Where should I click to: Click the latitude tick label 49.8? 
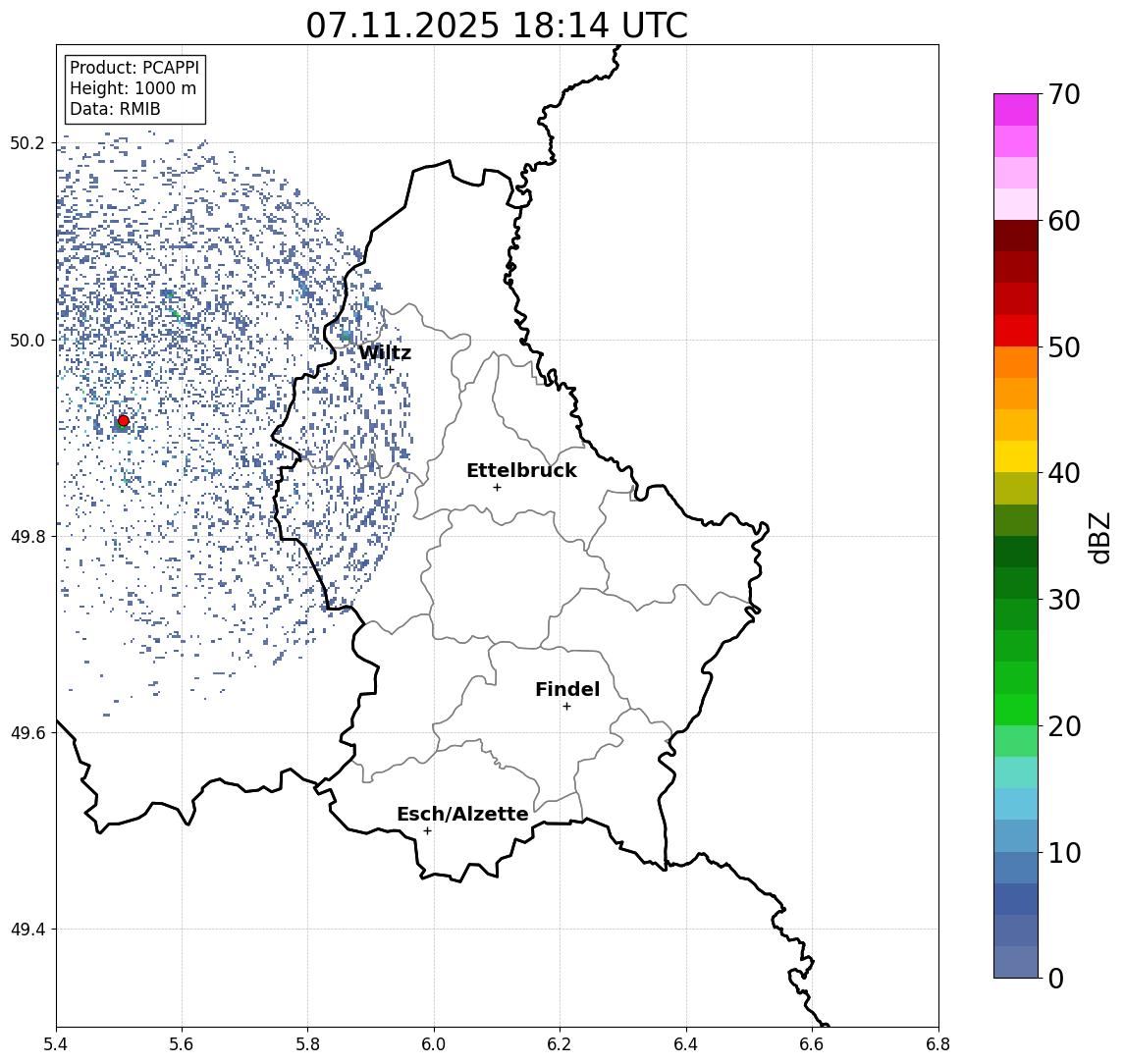27,536
